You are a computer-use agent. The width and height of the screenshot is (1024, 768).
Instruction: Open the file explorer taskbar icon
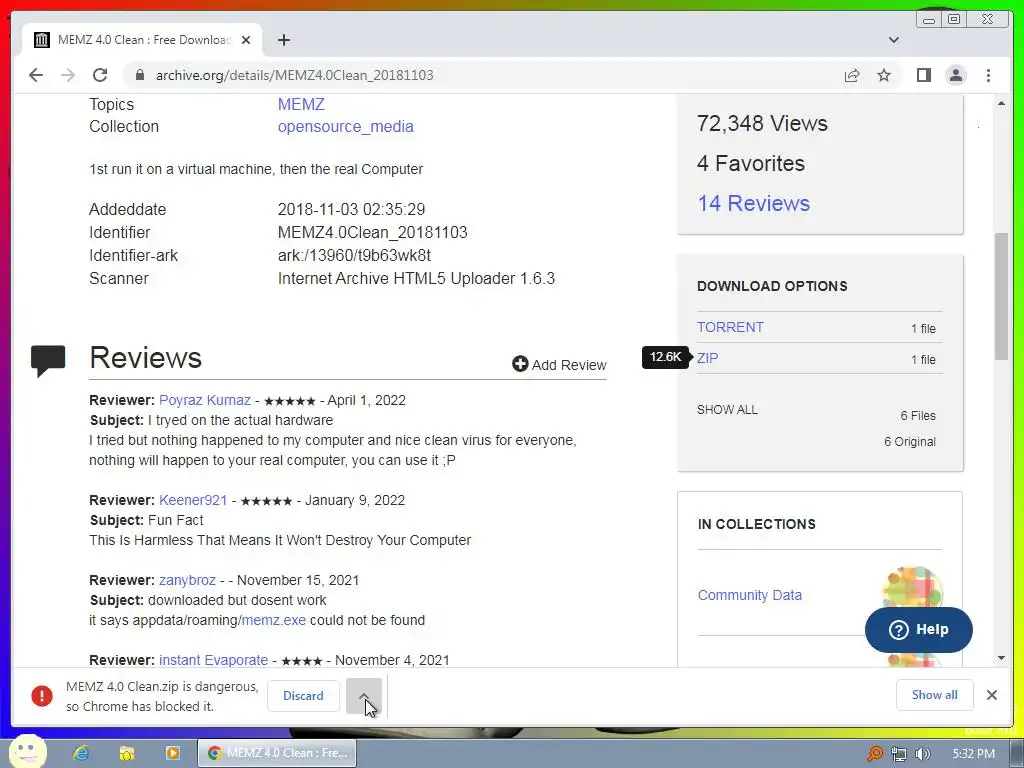[127, 753]
